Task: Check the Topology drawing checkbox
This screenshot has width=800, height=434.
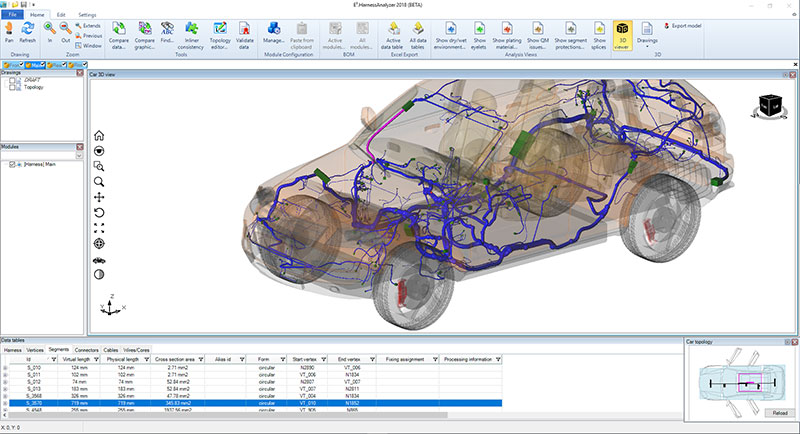Action: pyautogui.click(x=14, y=87)
